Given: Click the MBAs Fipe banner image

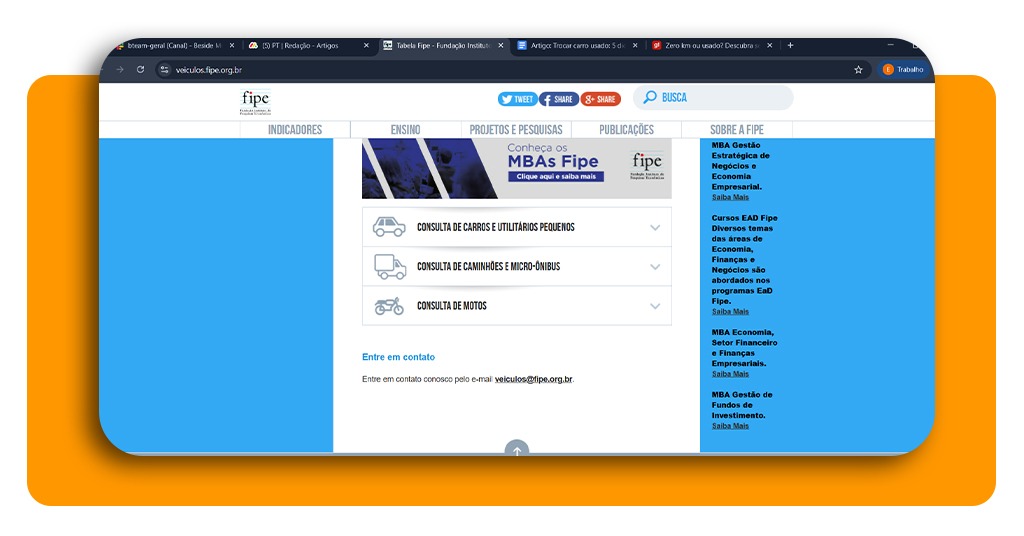Looking at the screenshot, I should pyautogui.click(x=516, y=168).
